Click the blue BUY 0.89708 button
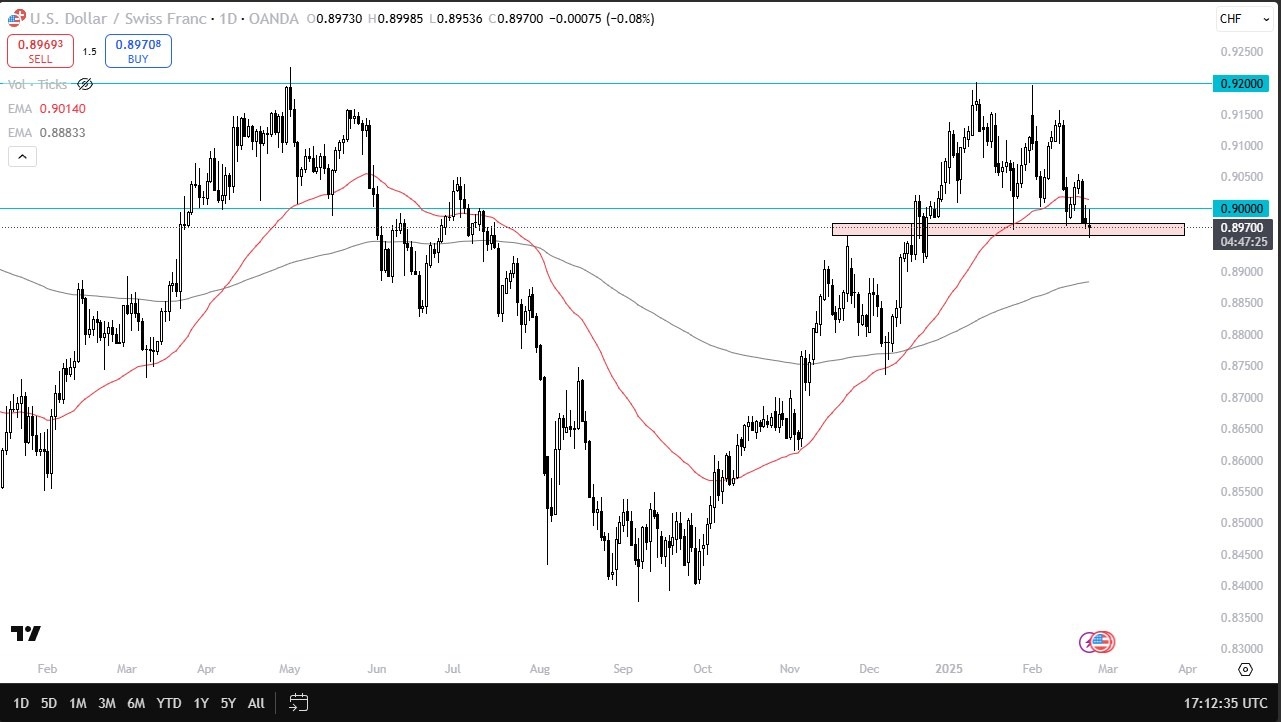The width and height of the screenshot is (1281, 722). 138,51
